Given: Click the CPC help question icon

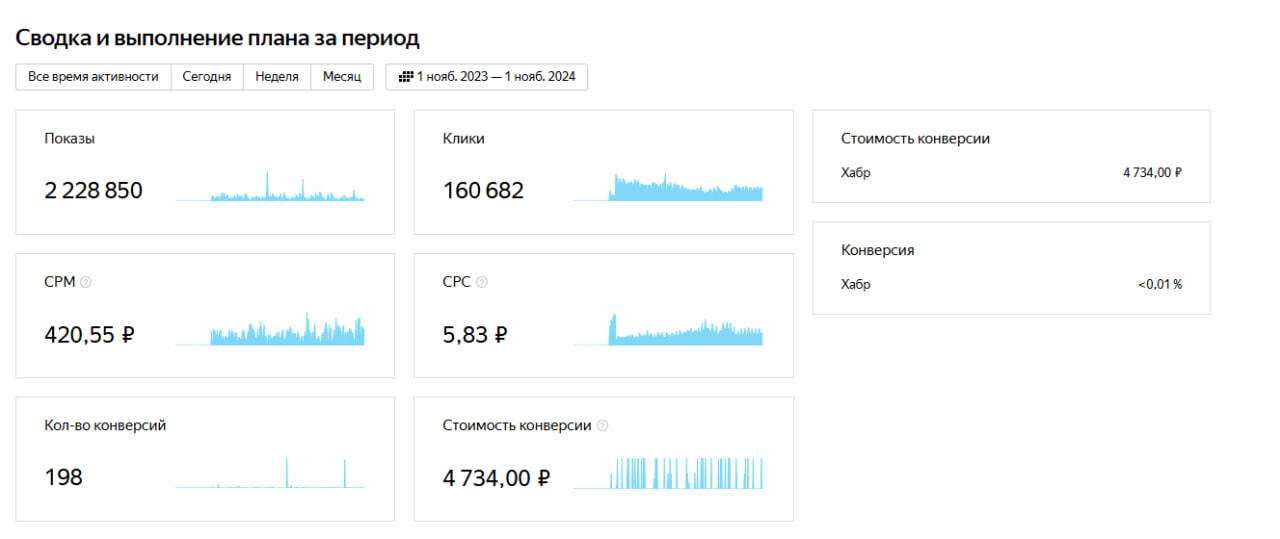Looking at the screenshot, I should click(482, 283).
